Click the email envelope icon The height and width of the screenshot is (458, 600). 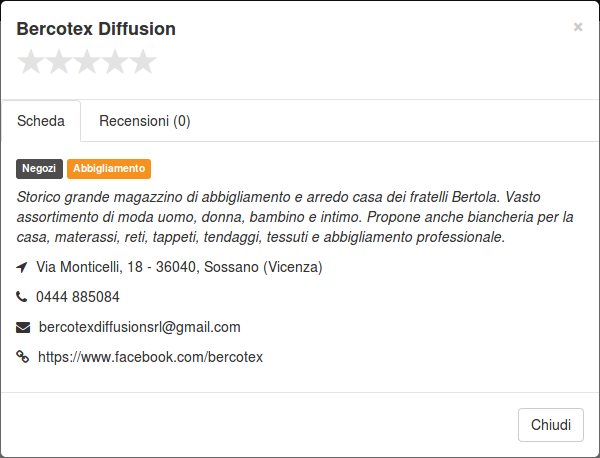(23, 328)
